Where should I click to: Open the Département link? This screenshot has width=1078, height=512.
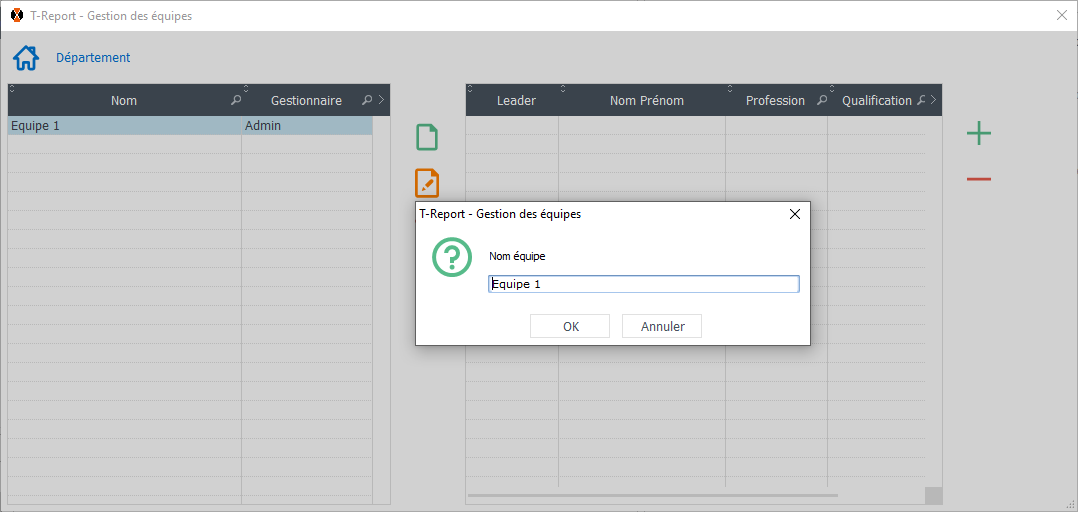(93, 58)
